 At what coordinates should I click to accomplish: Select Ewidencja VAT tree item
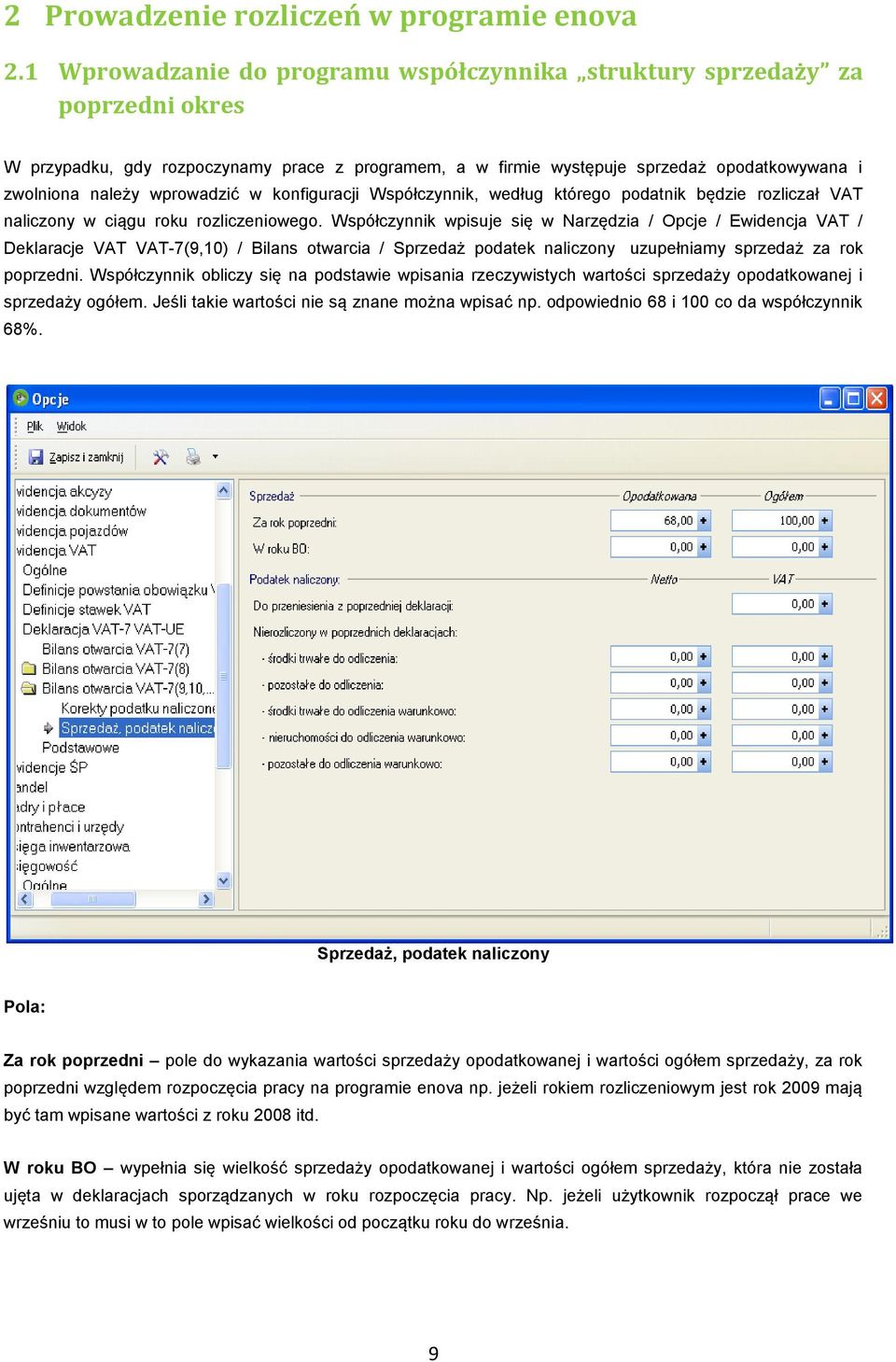pos(56,551)
